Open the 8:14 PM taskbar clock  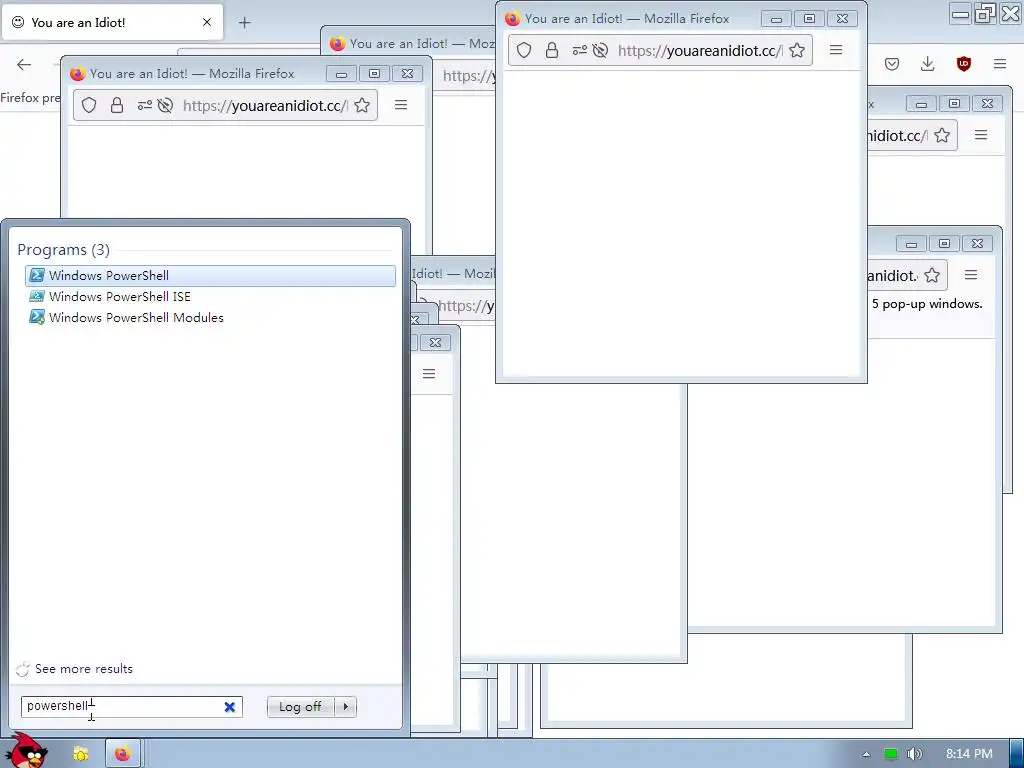(969, 754)
